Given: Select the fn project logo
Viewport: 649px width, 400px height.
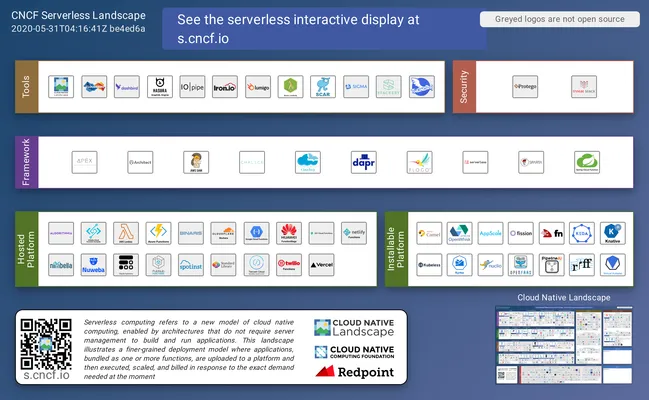Looking at the screenshot, I should [x=552, y=233].
